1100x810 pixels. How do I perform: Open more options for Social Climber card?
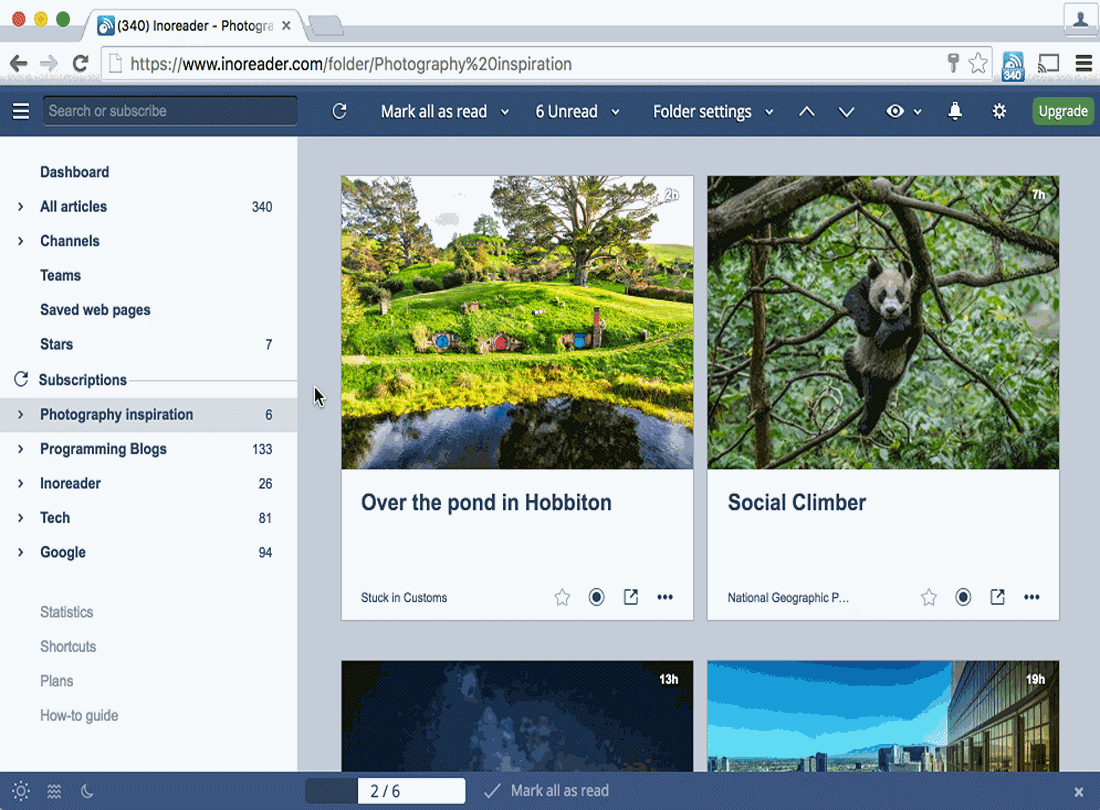pos(1031,598)
